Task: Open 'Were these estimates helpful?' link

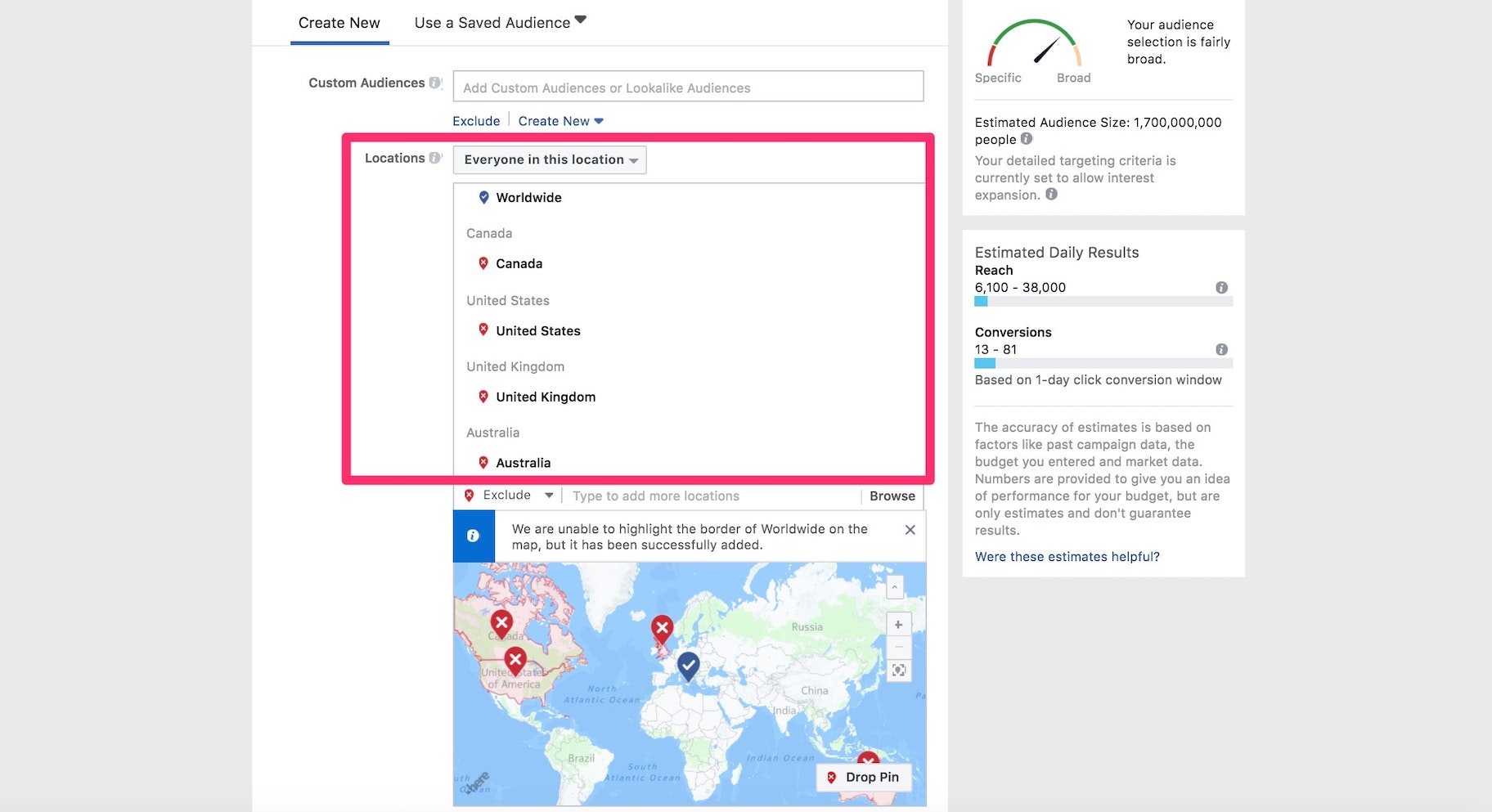Action: coord(1067,556)
